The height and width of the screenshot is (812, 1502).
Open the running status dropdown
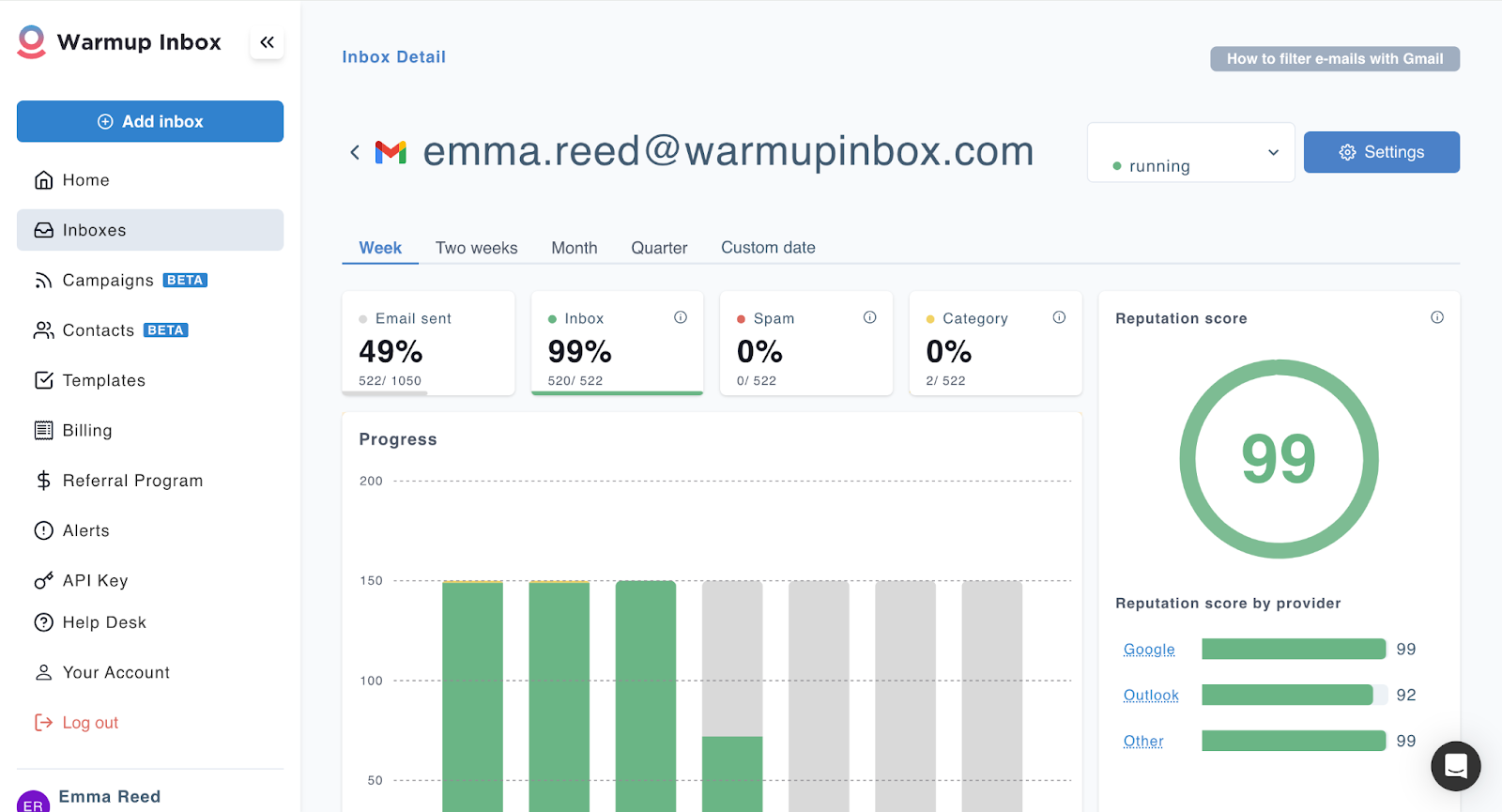click(x=1190, y=152)
